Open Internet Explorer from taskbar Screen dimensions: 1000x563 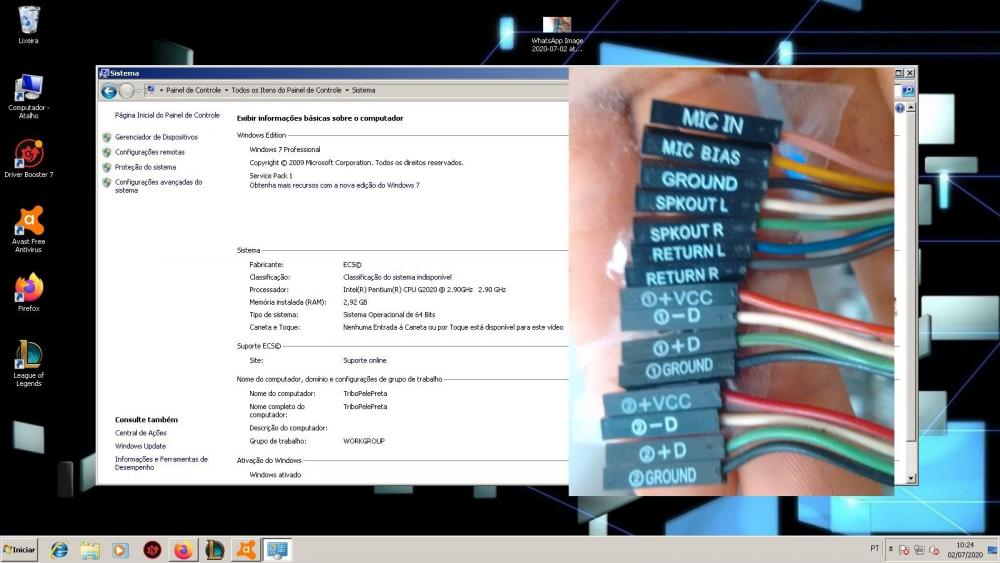pyautogui.click(x=59, y=550)
